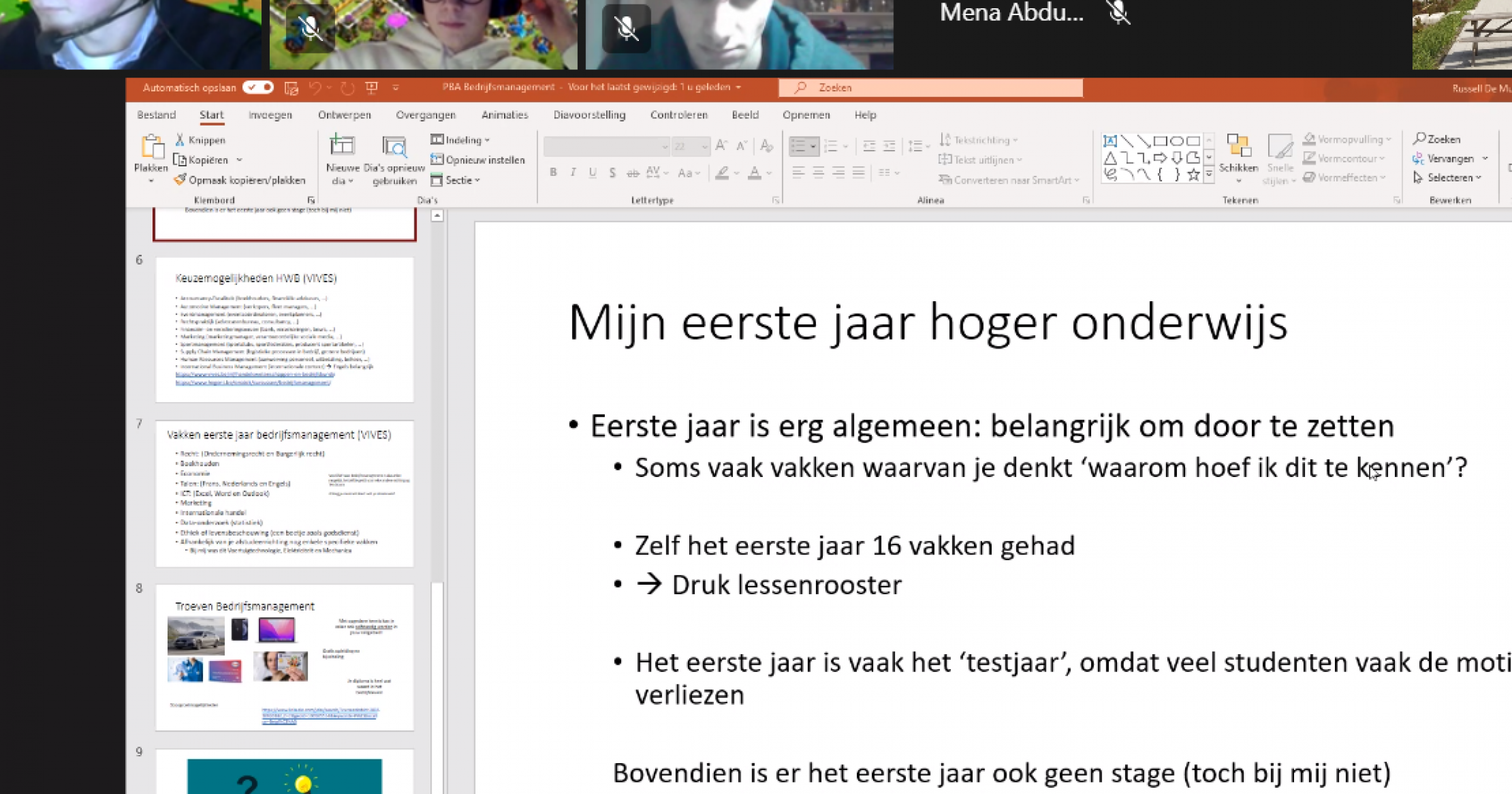Cut selection with Knippen
The height and width of the screenshot is (794, 1512).
tap(200, 140)
